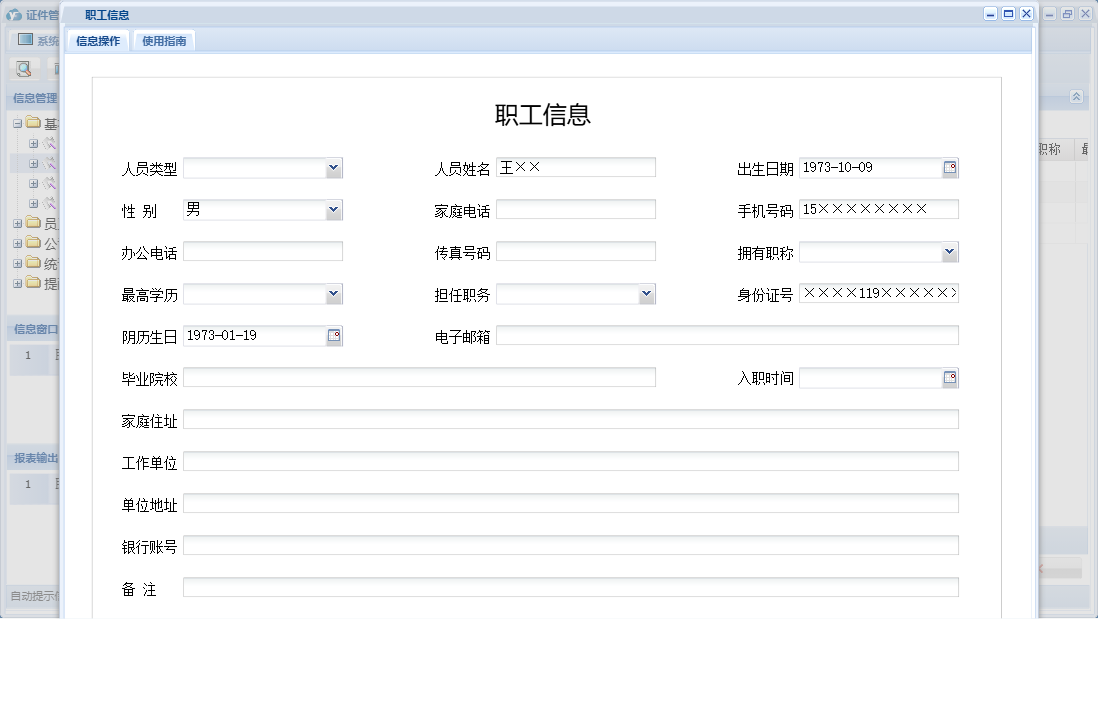The width and height of the screenshot is (1098, 725).
Task: Open the 性别 dropdown showing 男
Action: [x=333, y=209]
